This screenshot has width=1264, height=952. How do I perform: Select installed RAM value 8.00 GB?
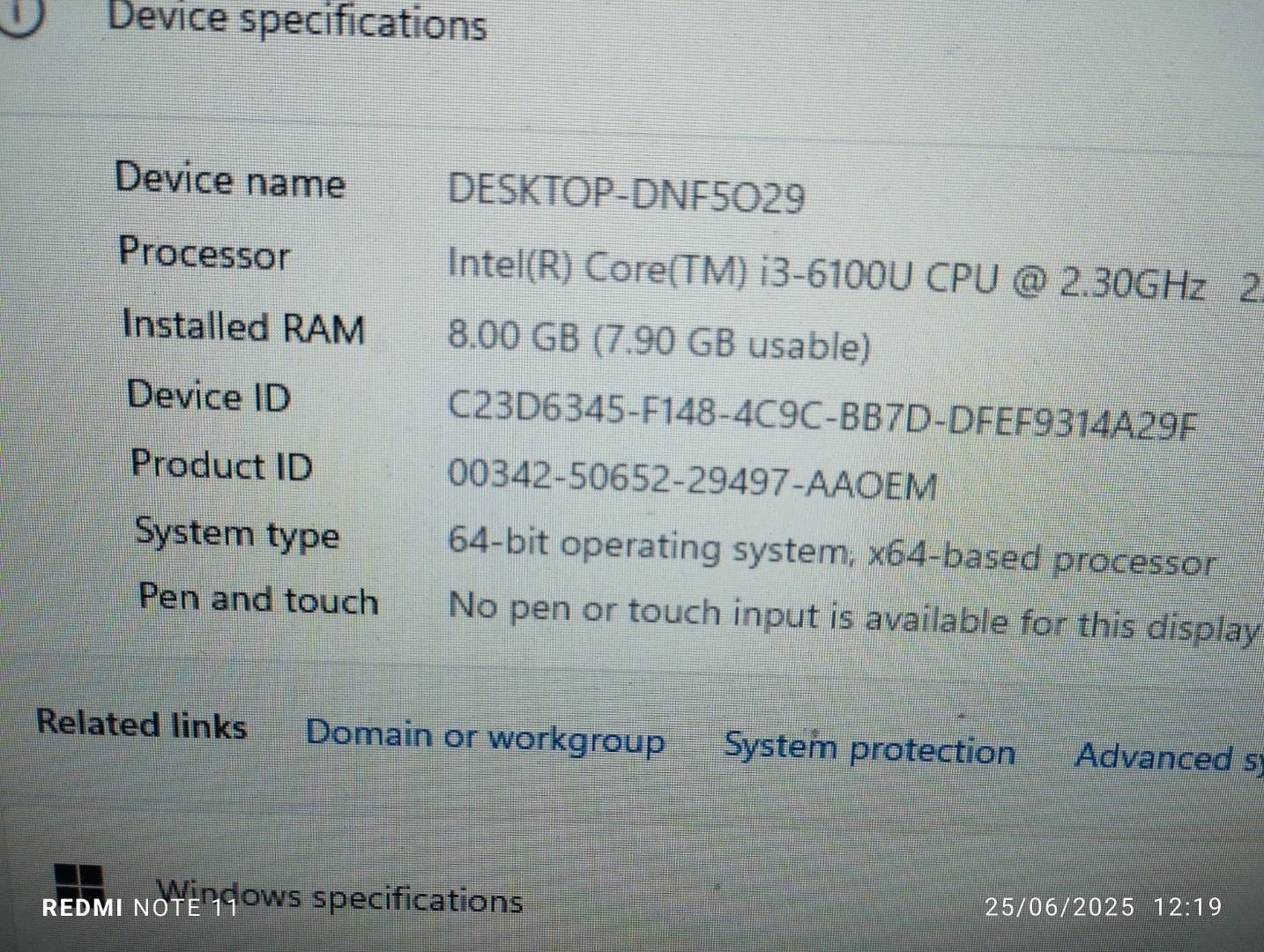659,341
